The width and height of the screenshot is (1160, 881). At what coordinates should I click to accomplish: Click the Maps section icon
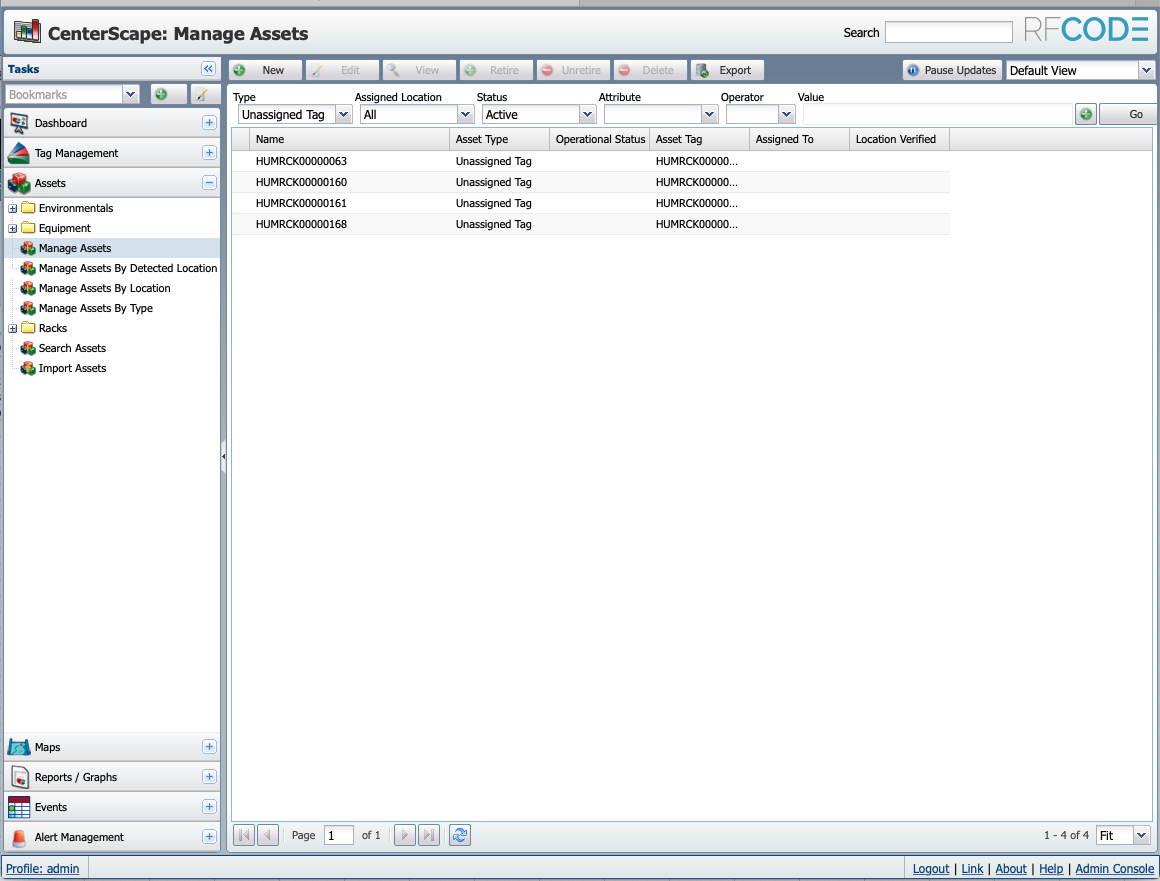(18, 747)
